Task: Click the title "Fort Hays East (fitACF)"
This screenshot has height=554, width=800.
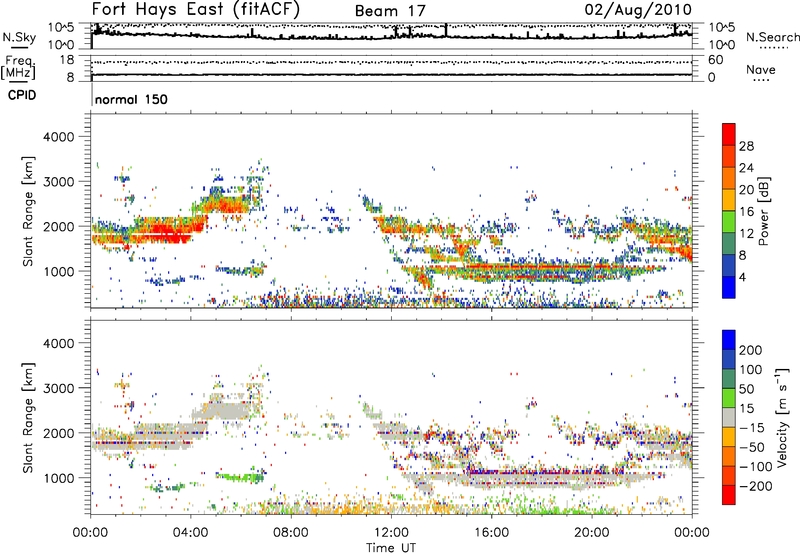Action: (x=195, y=9)
